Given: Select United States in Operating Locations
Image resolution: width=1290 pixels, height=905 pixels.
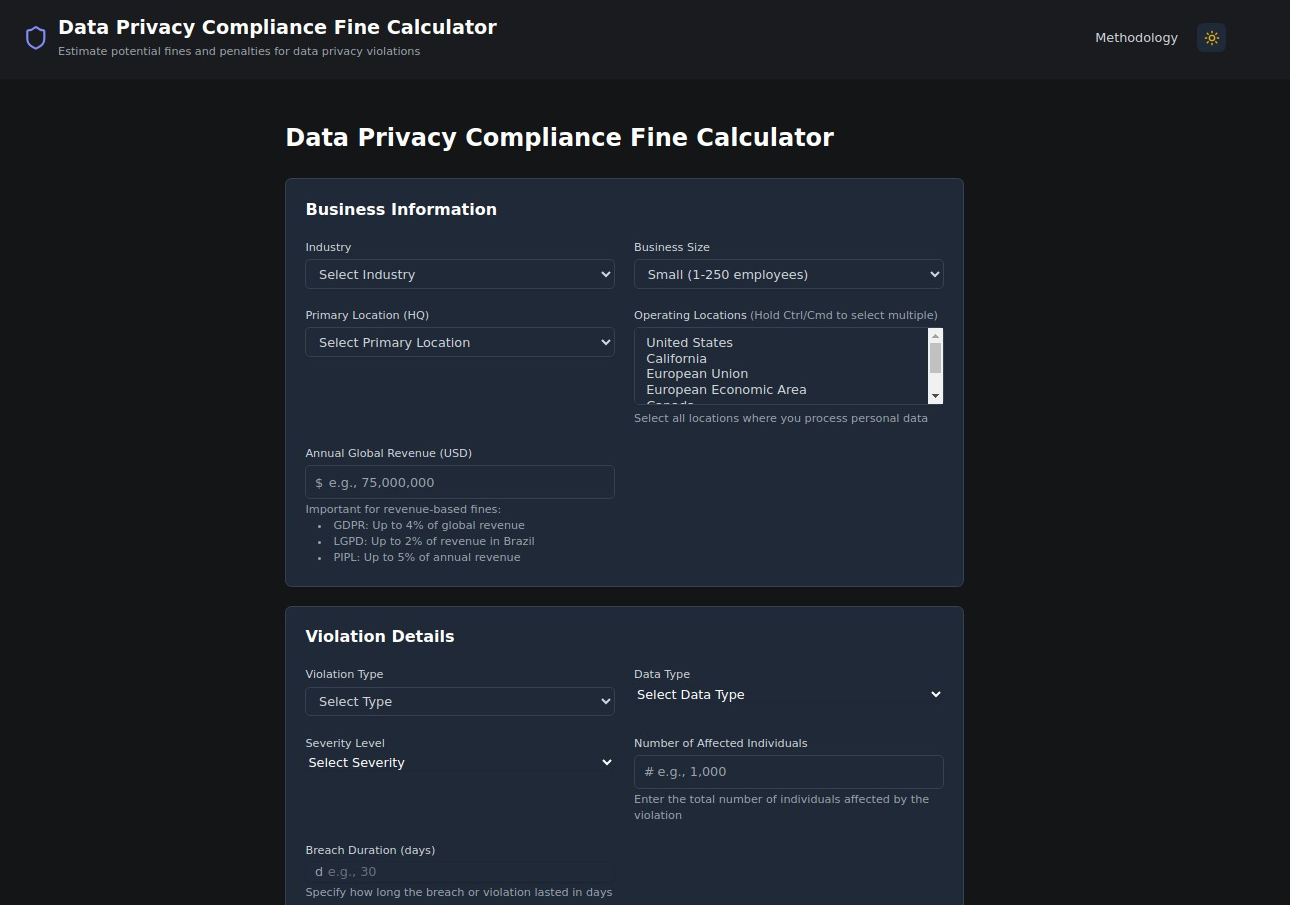Looking at the screenshot, I should click(689, 343).
